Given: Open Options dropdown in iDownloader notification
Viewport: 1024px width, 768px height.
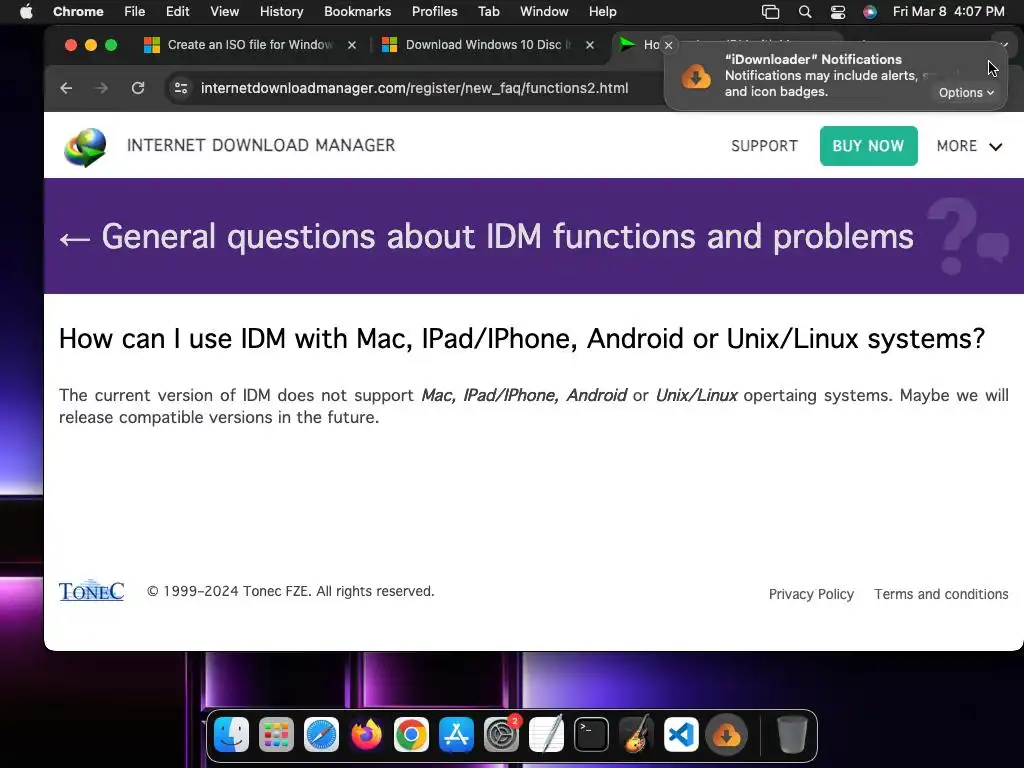Looking at the screenshot, I should (966, 93).
